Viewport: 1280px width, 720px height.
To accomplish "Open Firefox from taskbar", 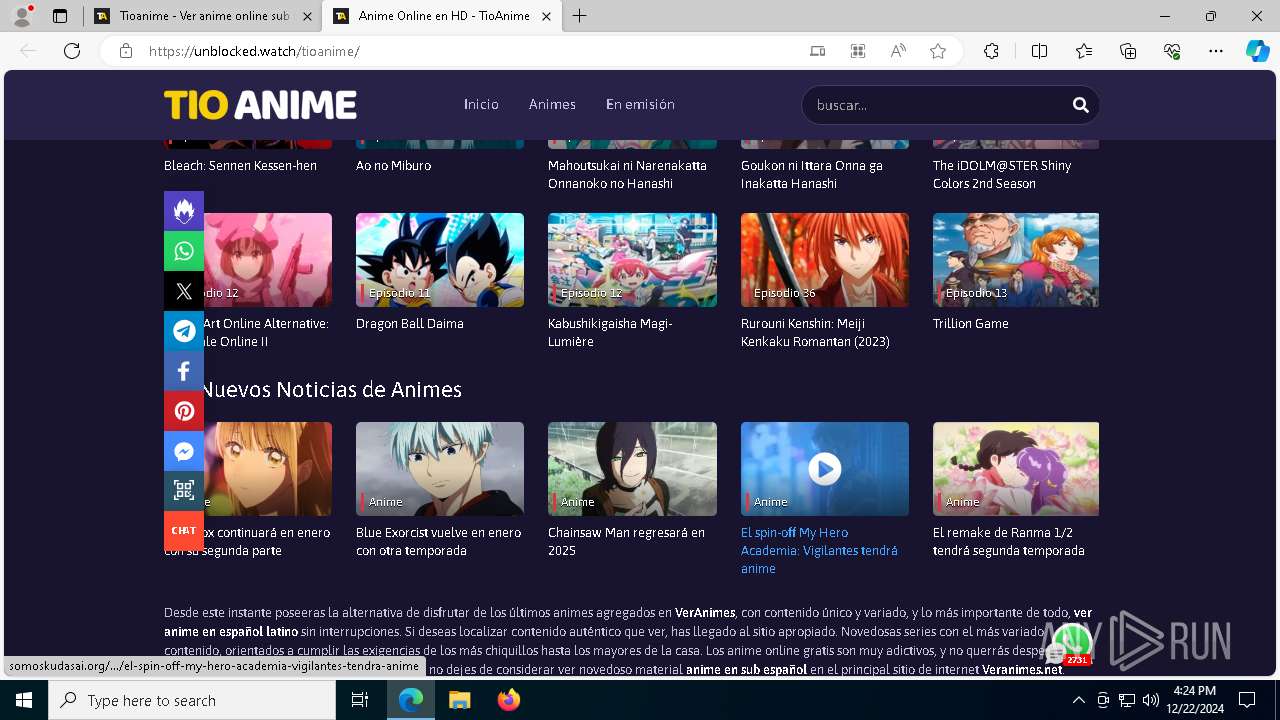I will (509, 700).
